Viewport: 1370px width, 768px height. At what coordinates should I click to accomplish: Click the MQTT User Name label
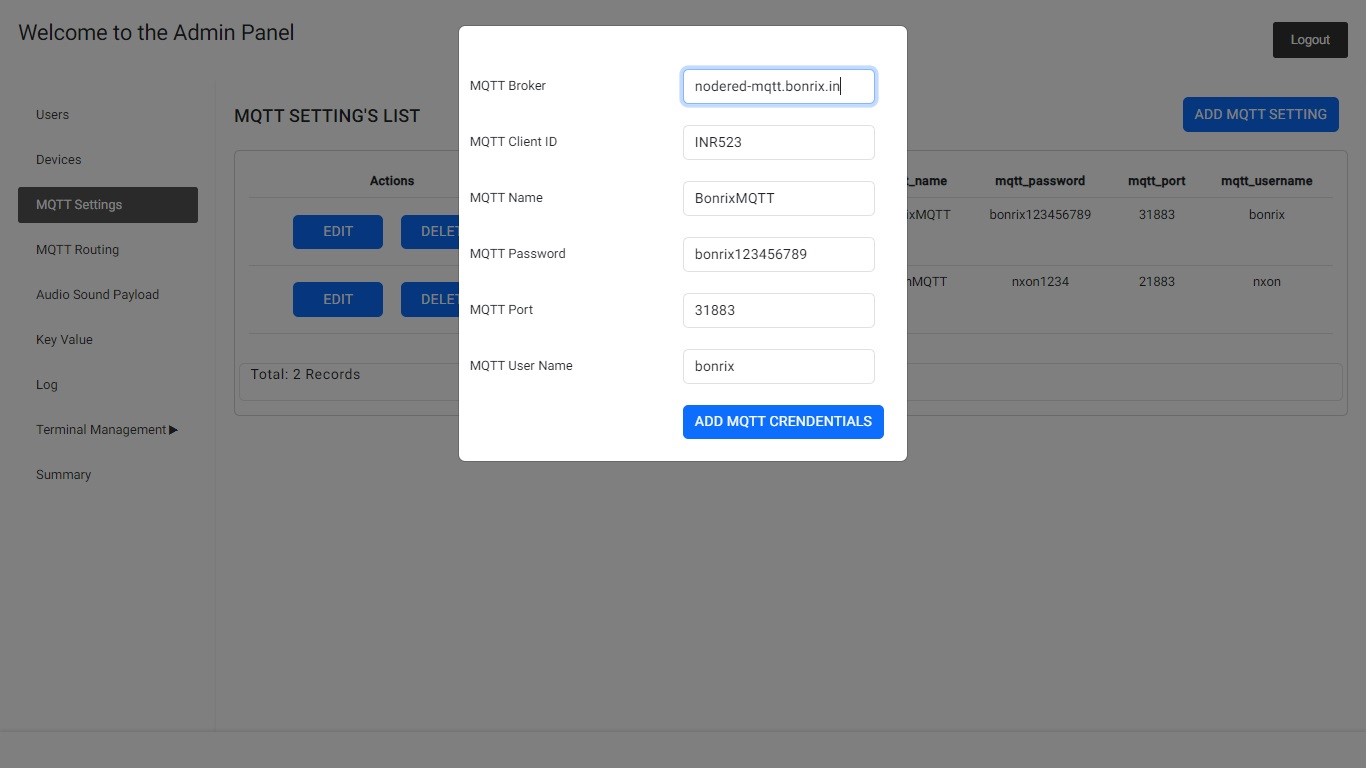tap(521, 366)
